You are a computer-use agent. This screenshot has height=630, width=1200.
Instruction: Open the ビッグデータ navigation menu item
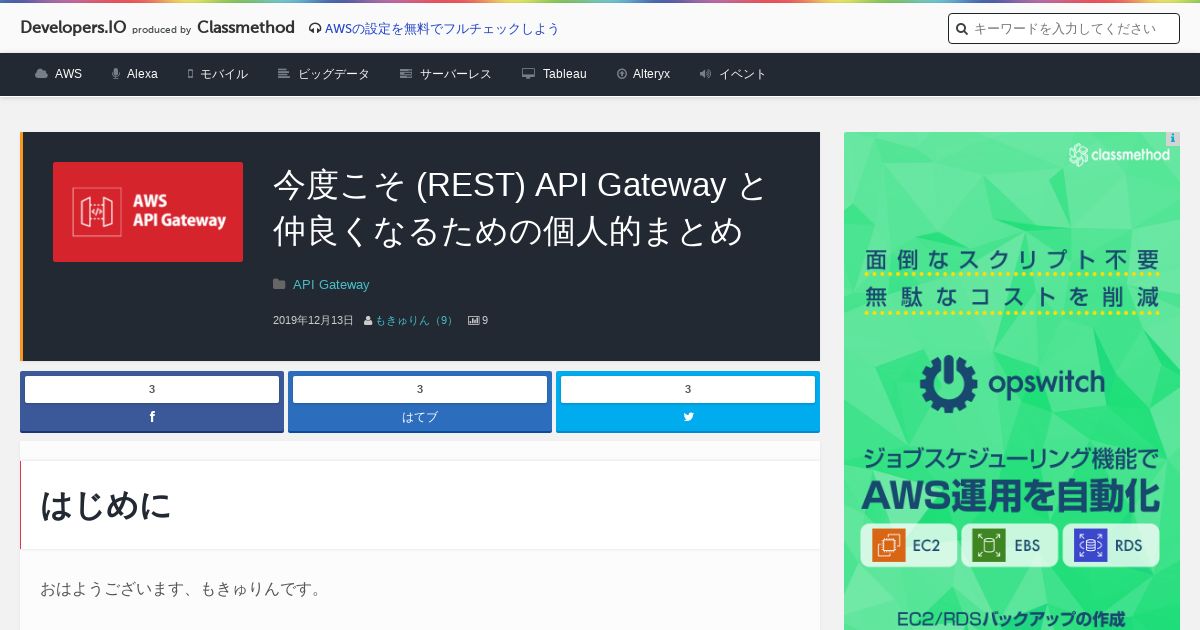(334, 74)
